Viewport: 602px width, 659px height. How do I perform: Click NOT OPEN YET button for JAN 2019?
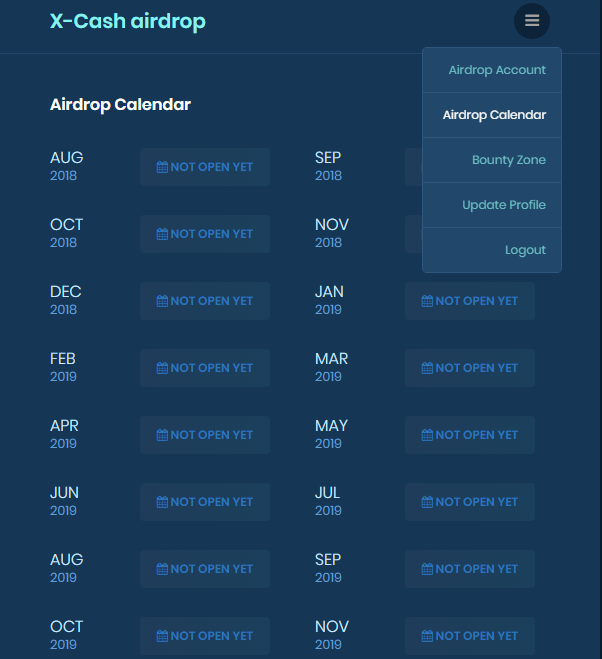(x=470, y=301)
